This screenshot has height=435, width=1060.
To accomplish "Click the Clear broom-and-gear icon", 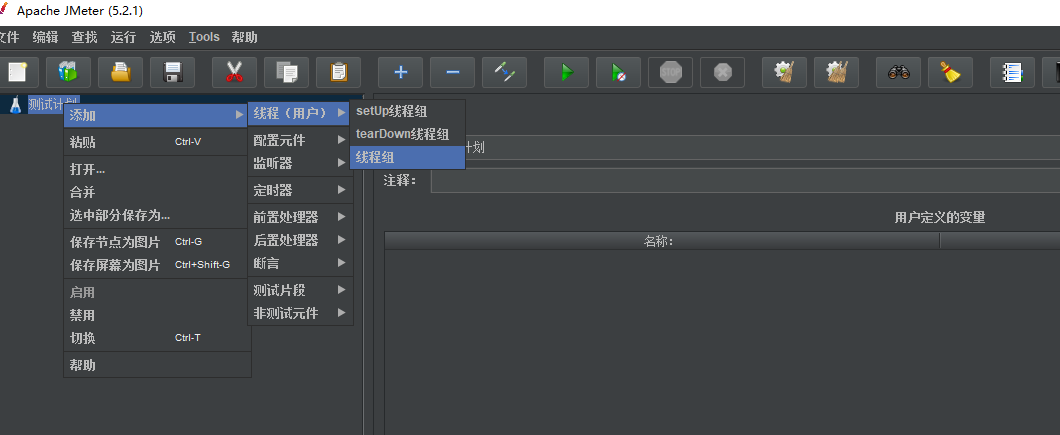I will click(785, 72).
